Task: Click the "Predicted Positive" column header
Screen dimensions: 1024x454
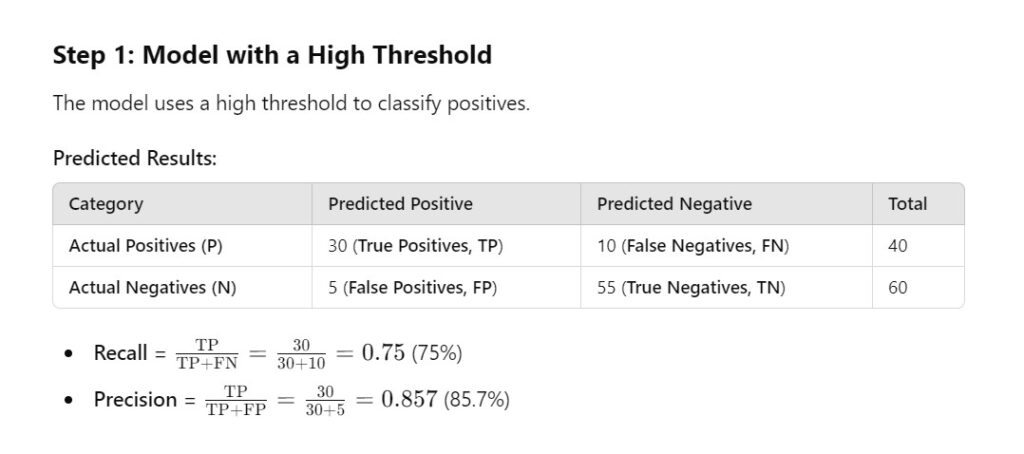Action: [400, 204]
